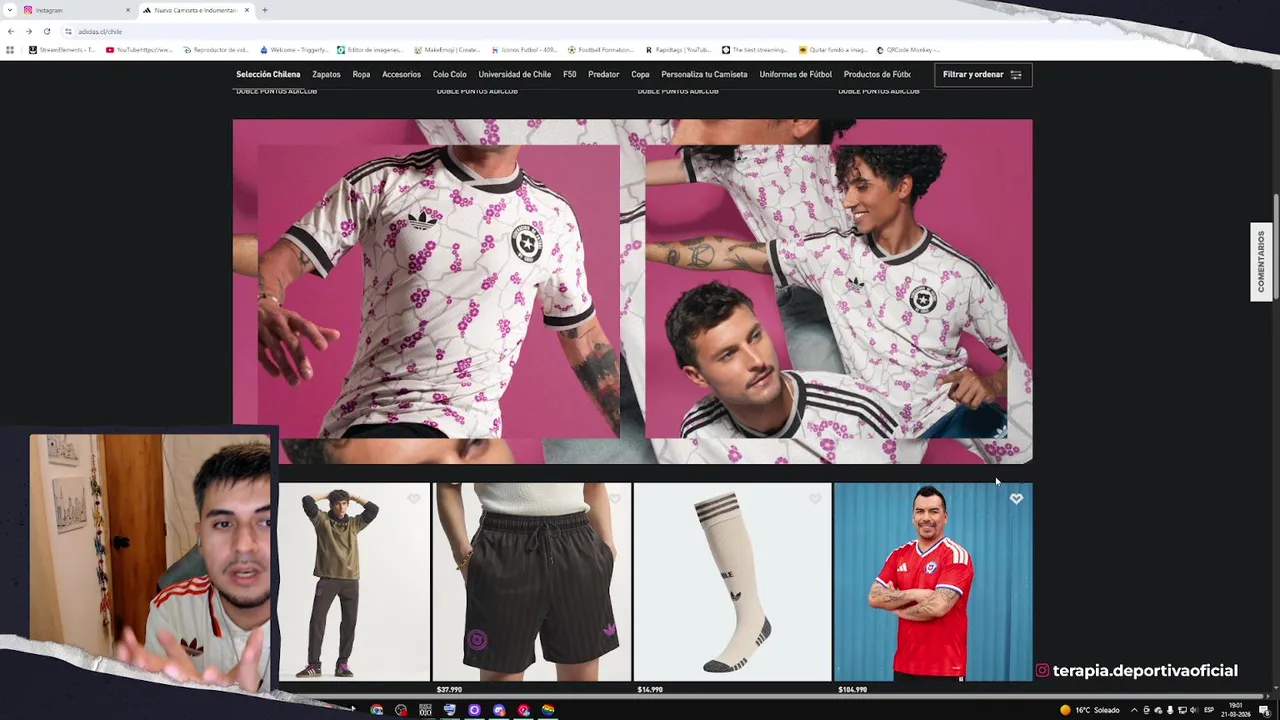Open the Zapatos category
The image size is (1280, 720).
[x=326, y=74]
